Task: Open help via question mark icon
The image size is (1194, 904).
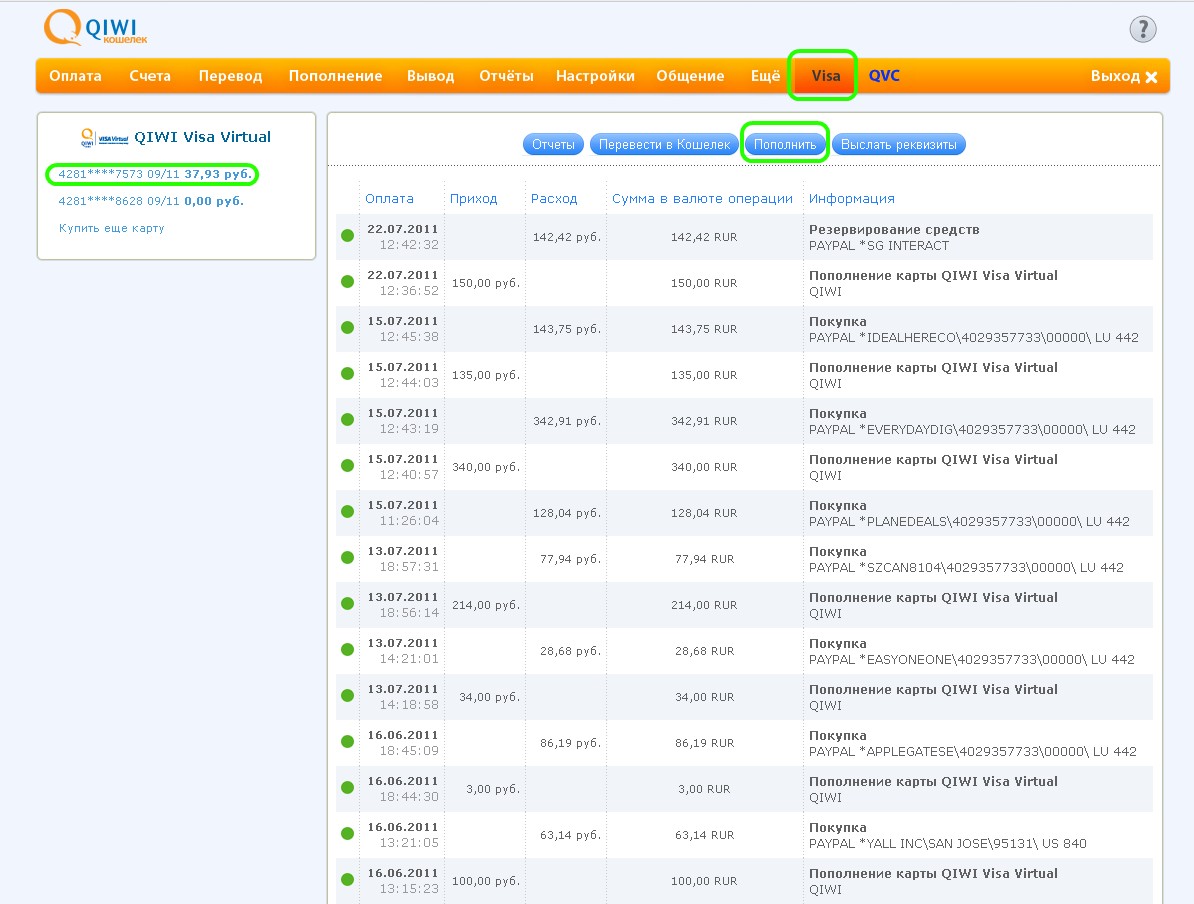Action: click(1142, 29)
